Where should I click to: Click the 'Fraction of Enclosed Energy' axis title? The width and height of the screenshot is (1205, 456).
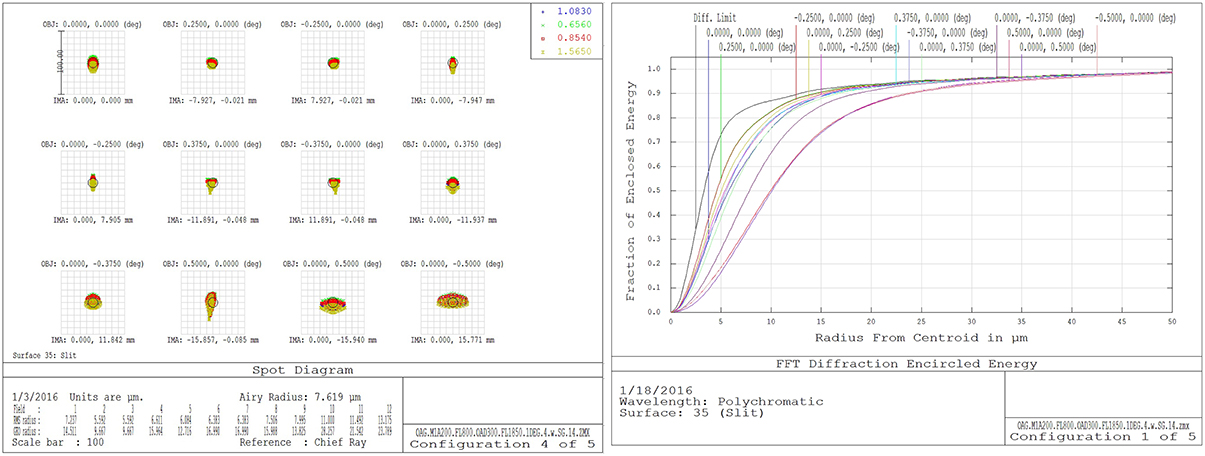(629, 190)
